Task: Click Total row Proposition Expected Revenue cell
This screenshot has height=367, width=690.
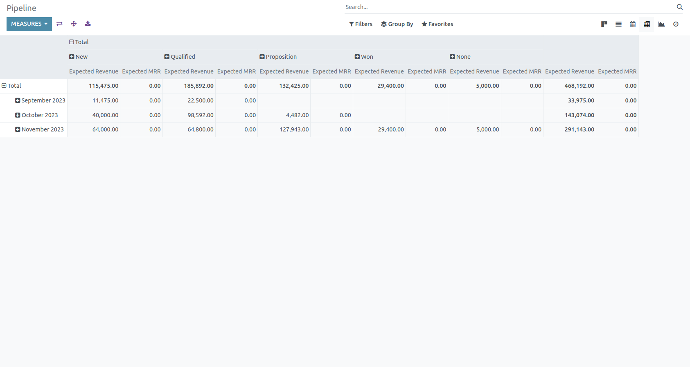Action: (284, 86)
